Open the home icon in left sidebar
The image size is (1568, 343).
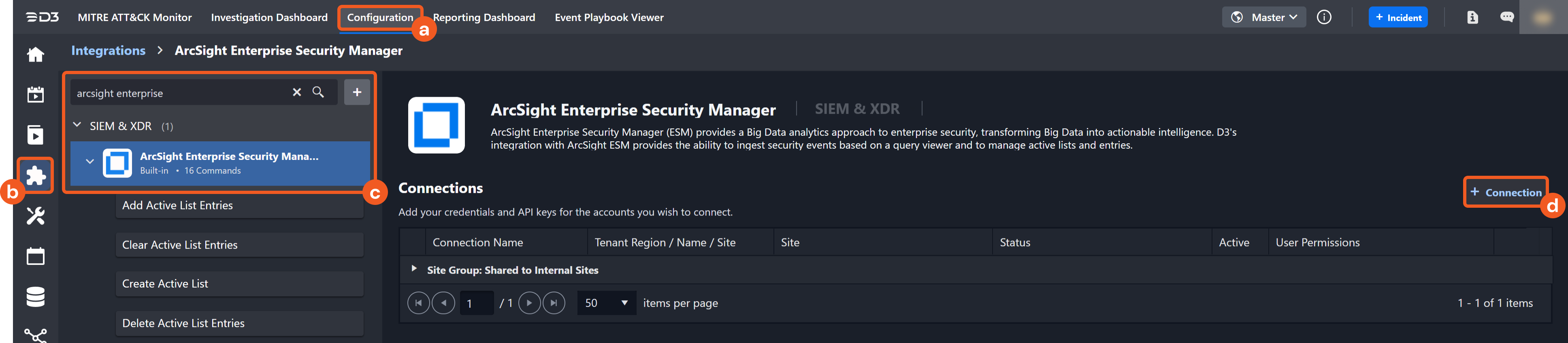click(35, 55)
